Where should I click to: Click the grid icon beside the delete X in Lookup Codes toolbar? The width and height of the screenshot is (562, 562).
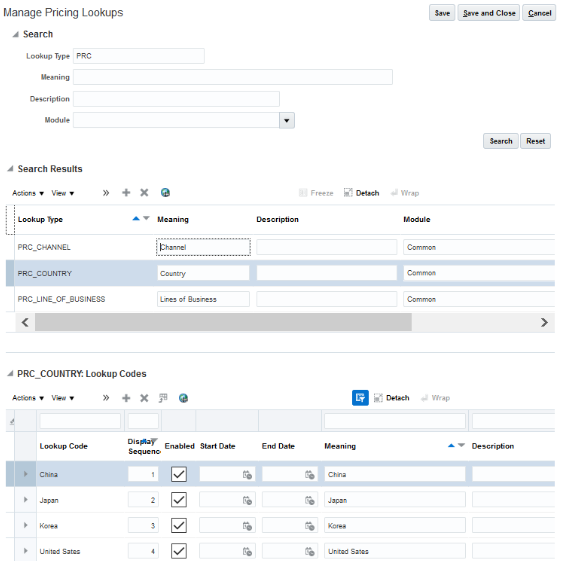163,398
